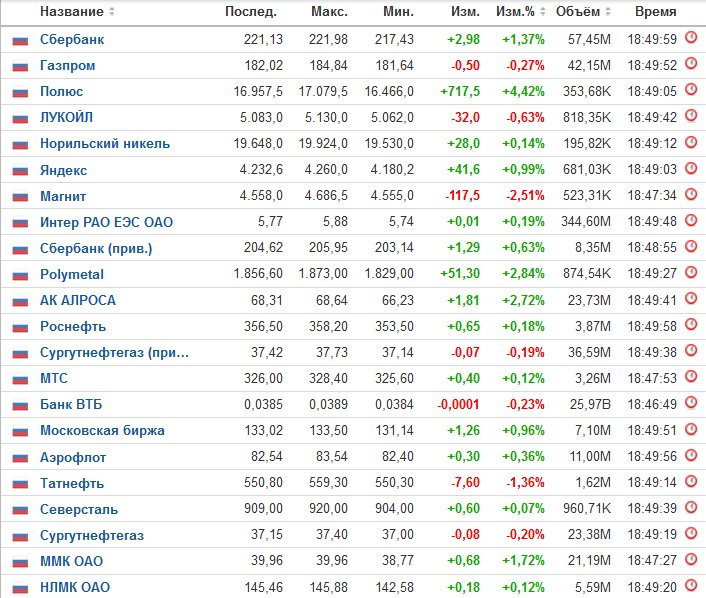Click the Russian flag icon beside Интер РАО ЕЭС ОАО

(x=20, y=223)
